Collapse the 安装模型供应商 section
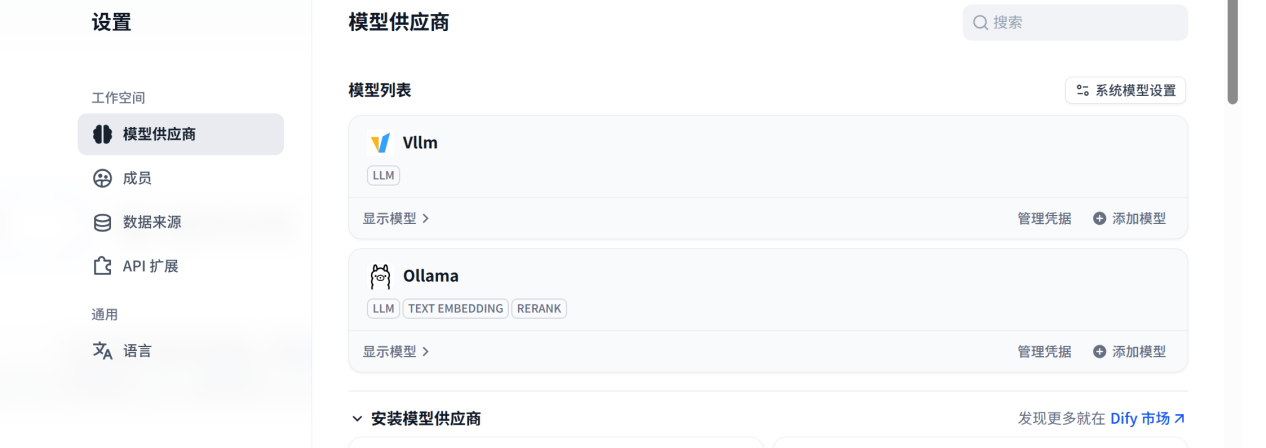1266x448 pixels. (357, 418)
